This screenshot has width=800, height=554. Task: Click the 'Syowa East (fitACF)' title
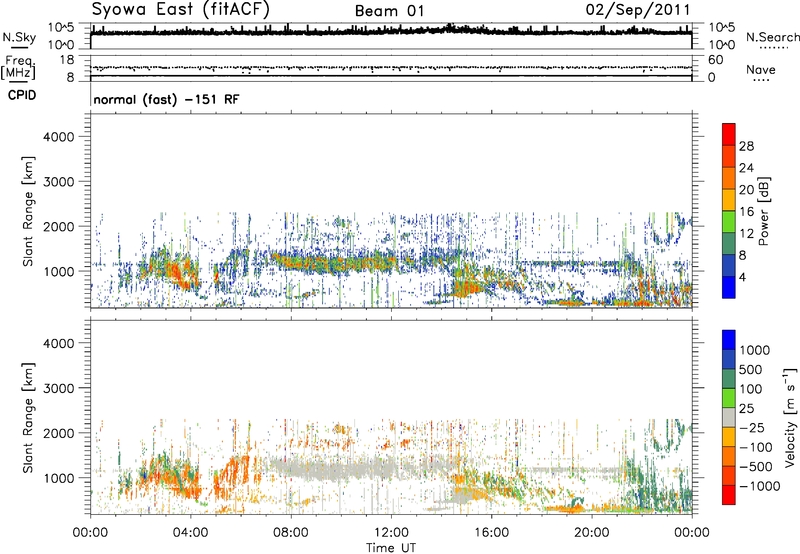click(x=181, y=10)
